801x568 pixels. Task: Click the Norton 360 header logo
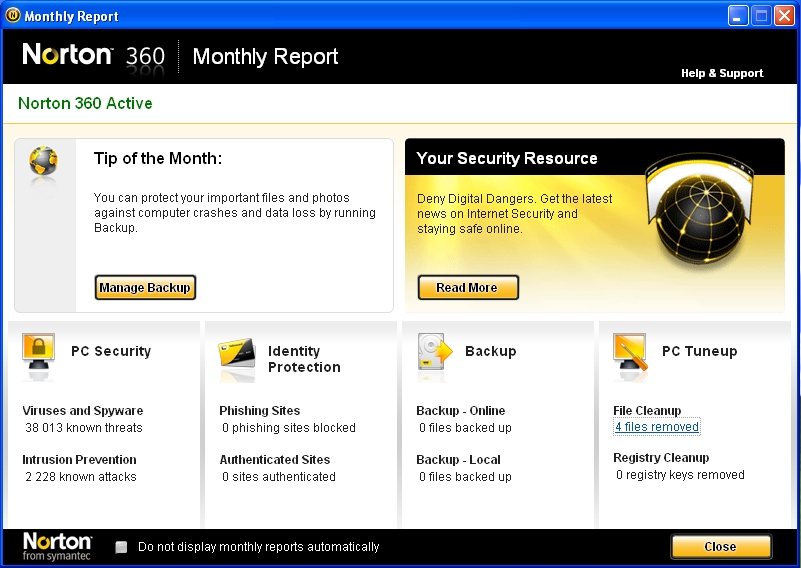coord(93,55)
